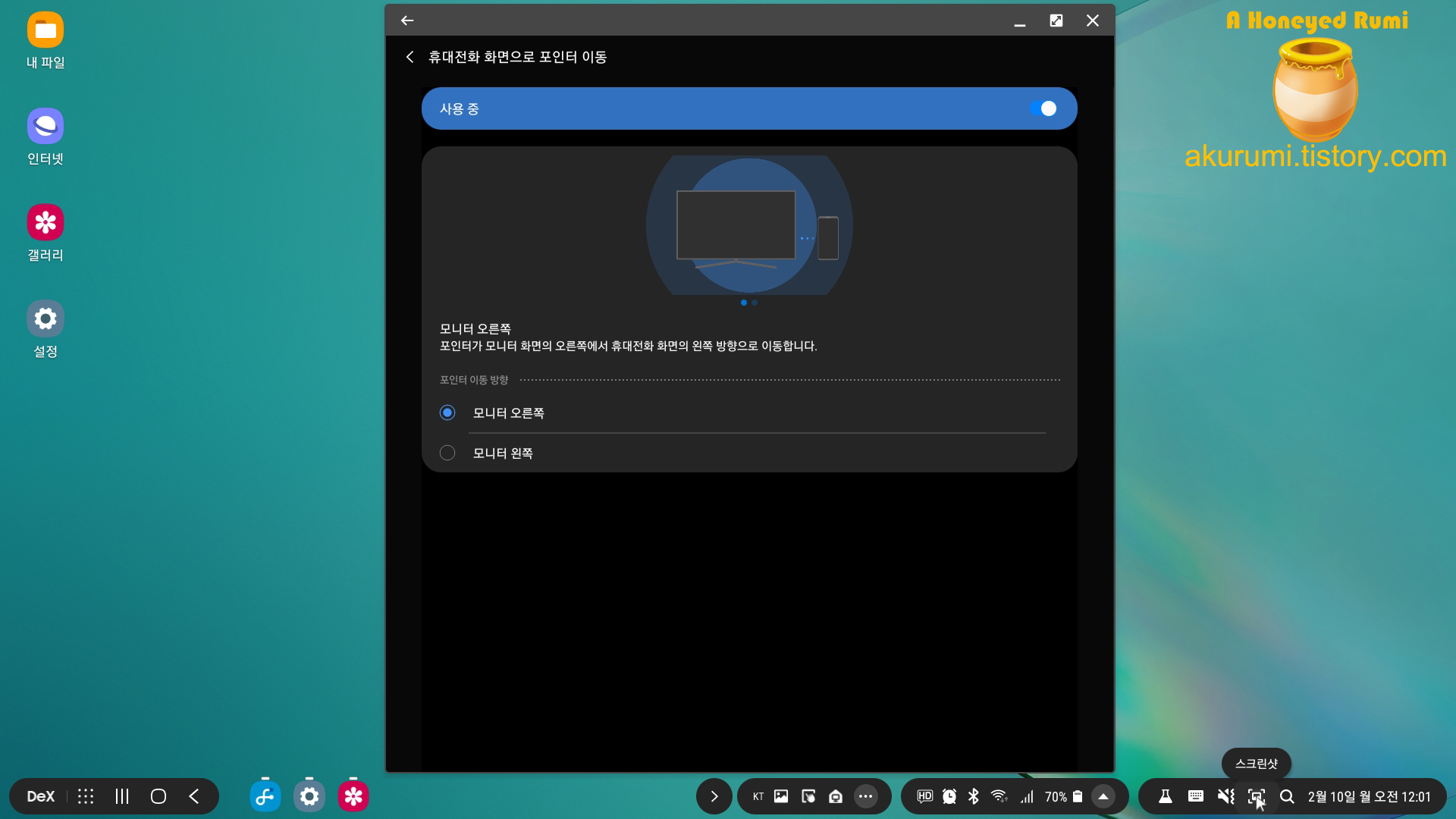Image resolution: width=1456 pixels, height=819 pixels.
Task: Click the back arrow in the window title bar
Action: (407, 20)
